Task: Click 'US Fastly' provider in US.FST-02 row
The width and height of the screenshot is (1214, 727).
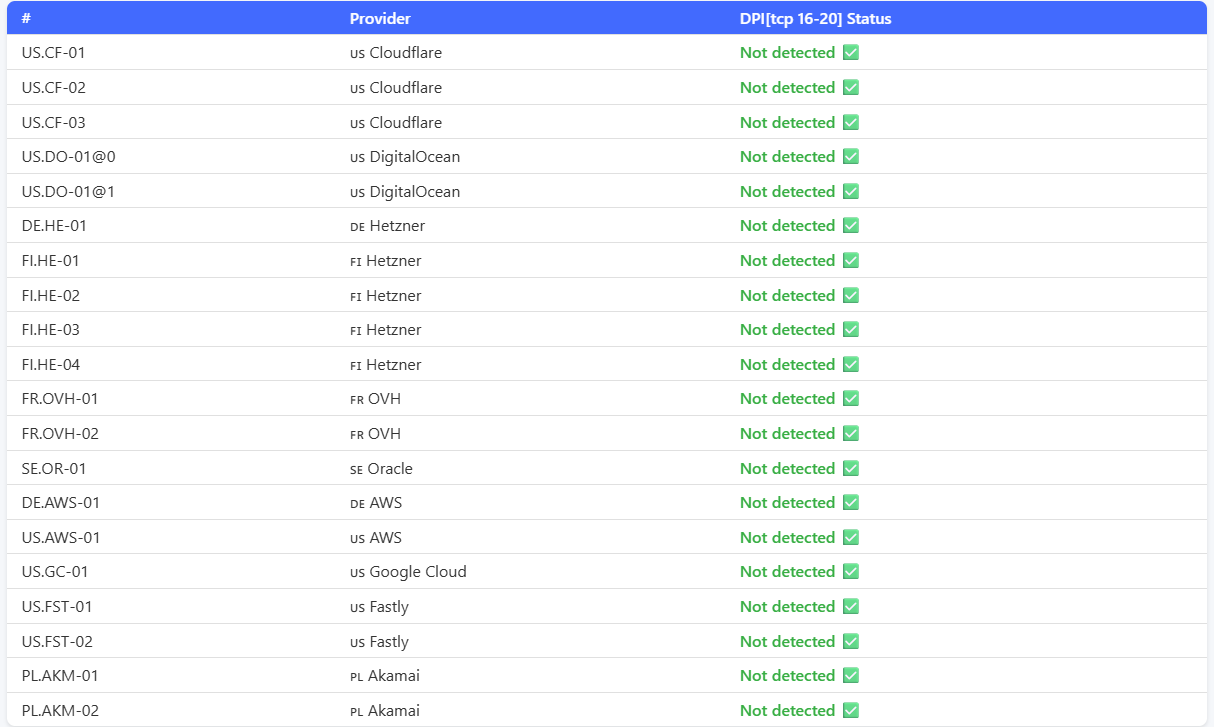Action: pyautogui.click(x=379, y=641)
